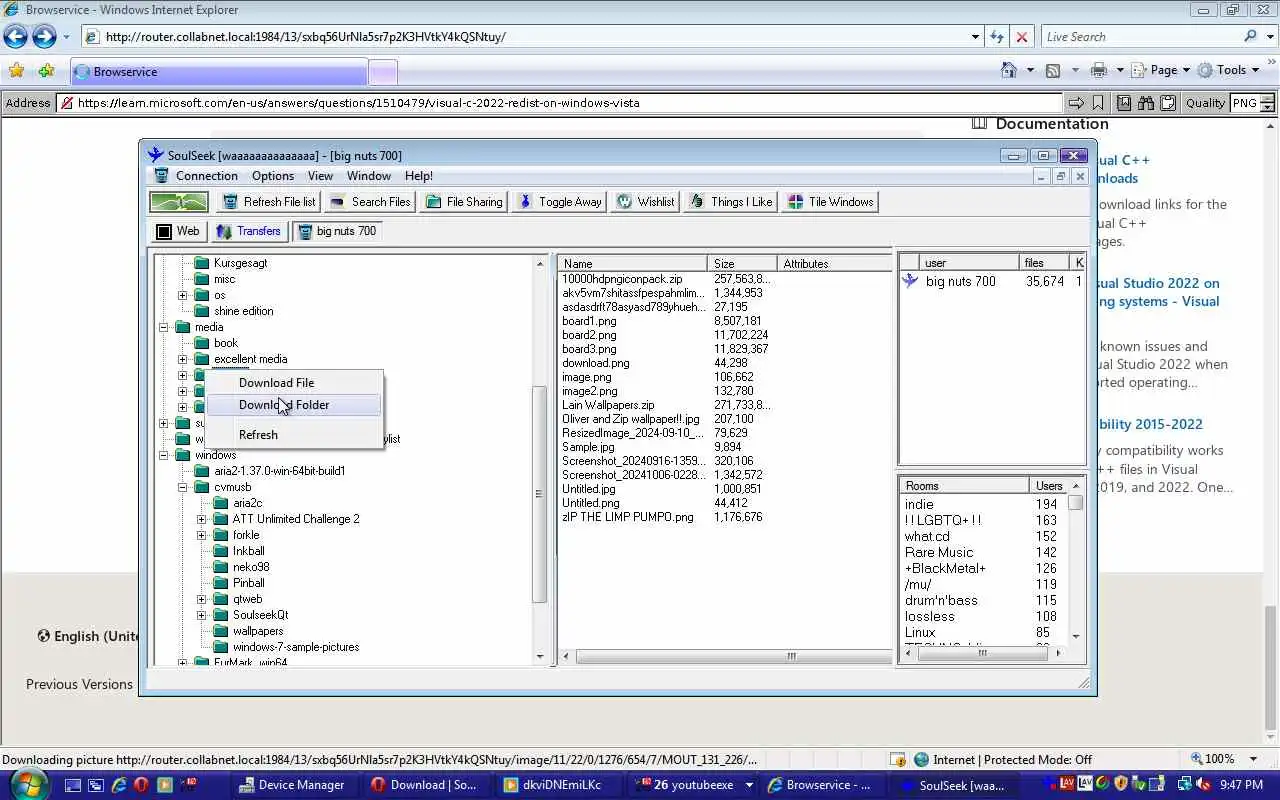
Task: Select user big nuts 700 in the user list
Action: coord(960,282)
